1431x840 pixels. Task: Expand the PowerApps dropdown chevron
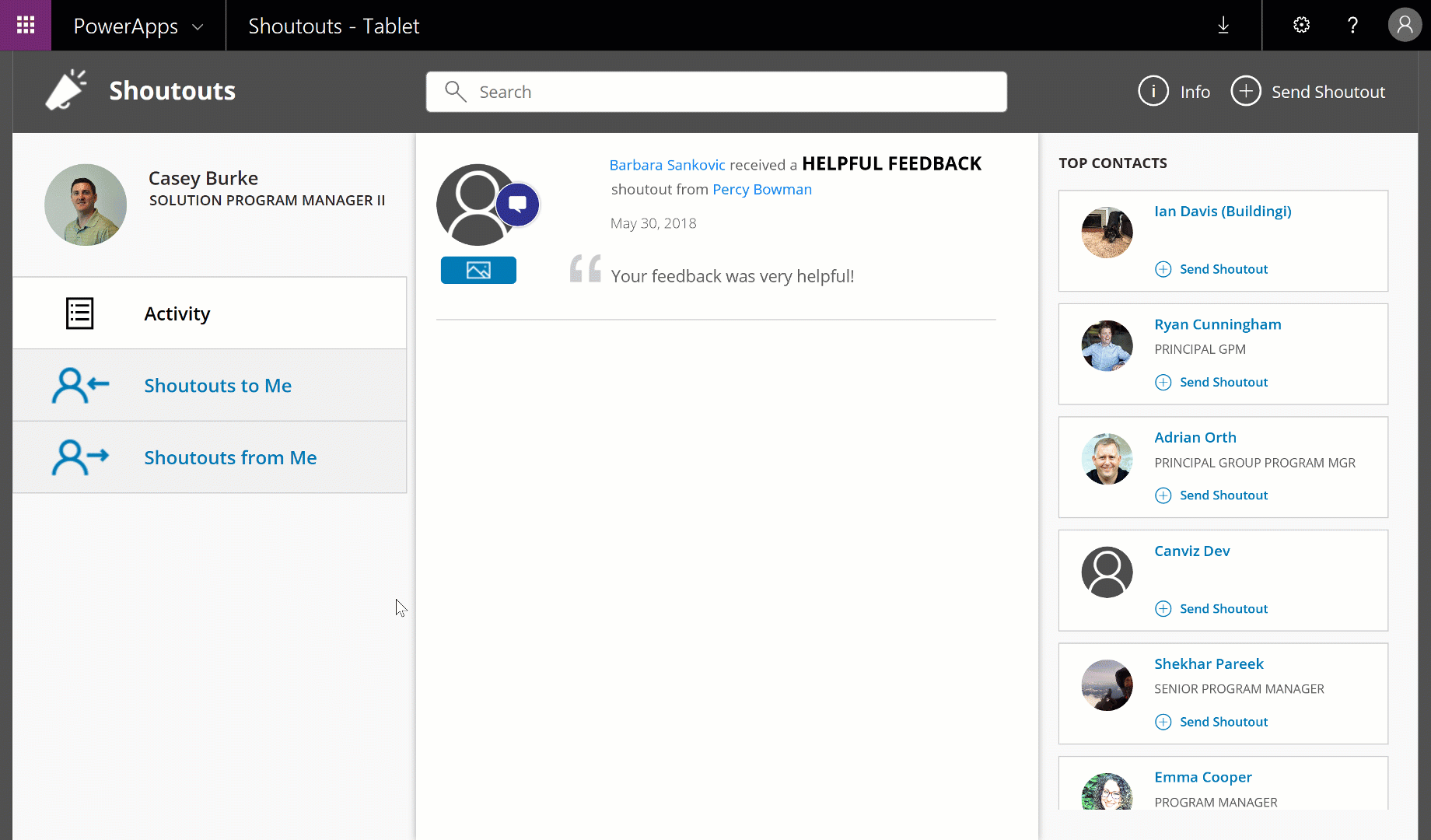click(x=198, y=26)
